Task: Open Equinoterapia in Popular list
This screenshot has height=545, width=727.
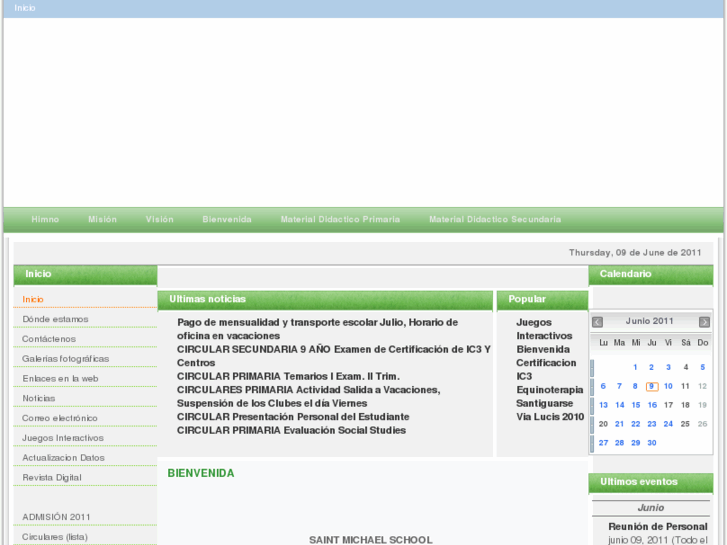Action: (550, 390)
